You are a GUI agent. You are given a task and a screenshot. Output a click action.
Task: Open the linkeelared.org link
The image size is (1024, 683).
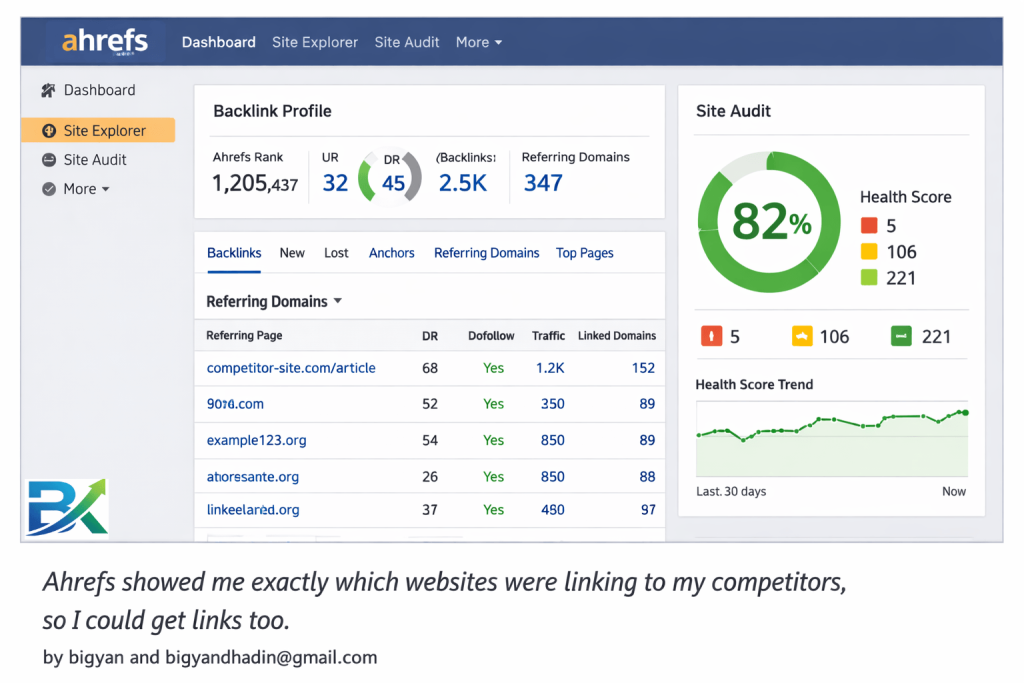click(253, 509)
